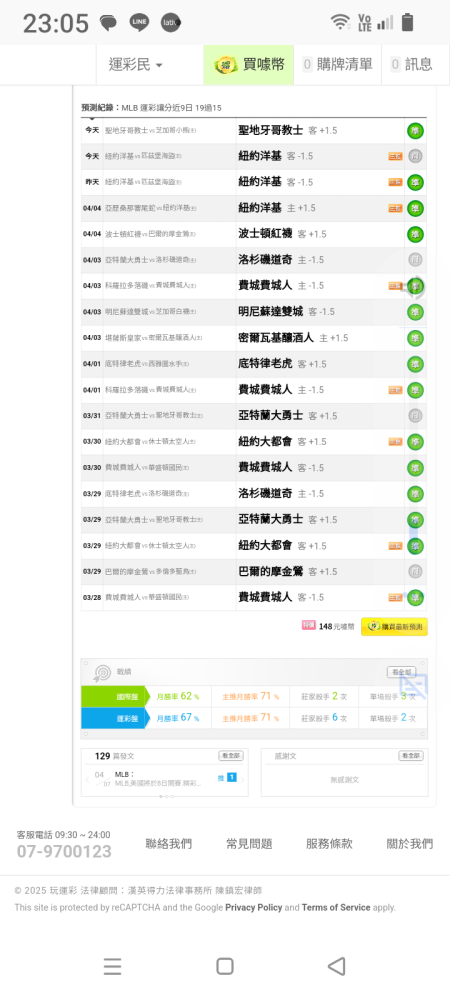The image size is (450, 1000).
Task: Click 運彩盤 莊家殺手 6 次 stat
Action: (x=324, y=718)
